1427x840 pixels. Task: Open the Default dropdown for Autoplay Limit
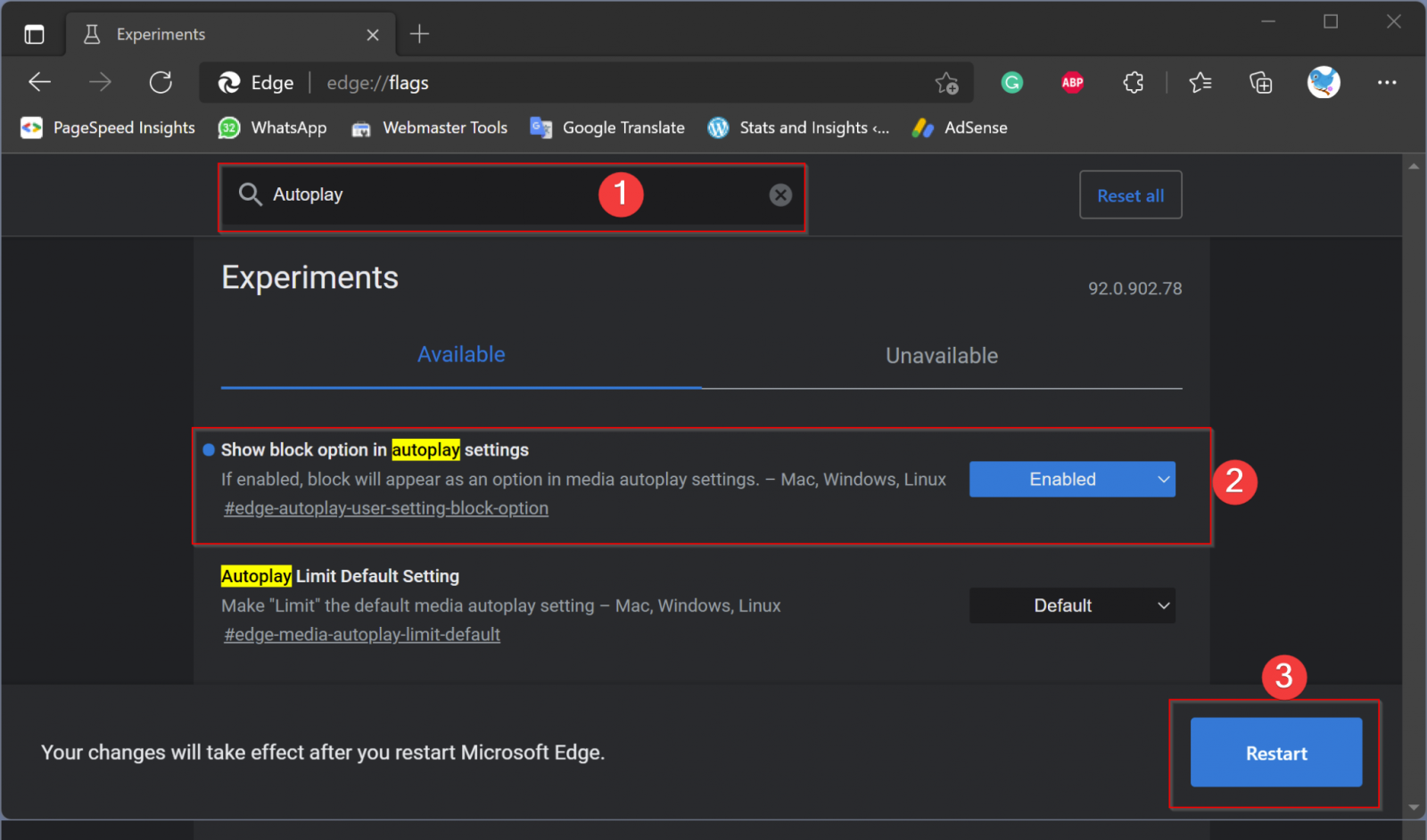coord(1071,605)
